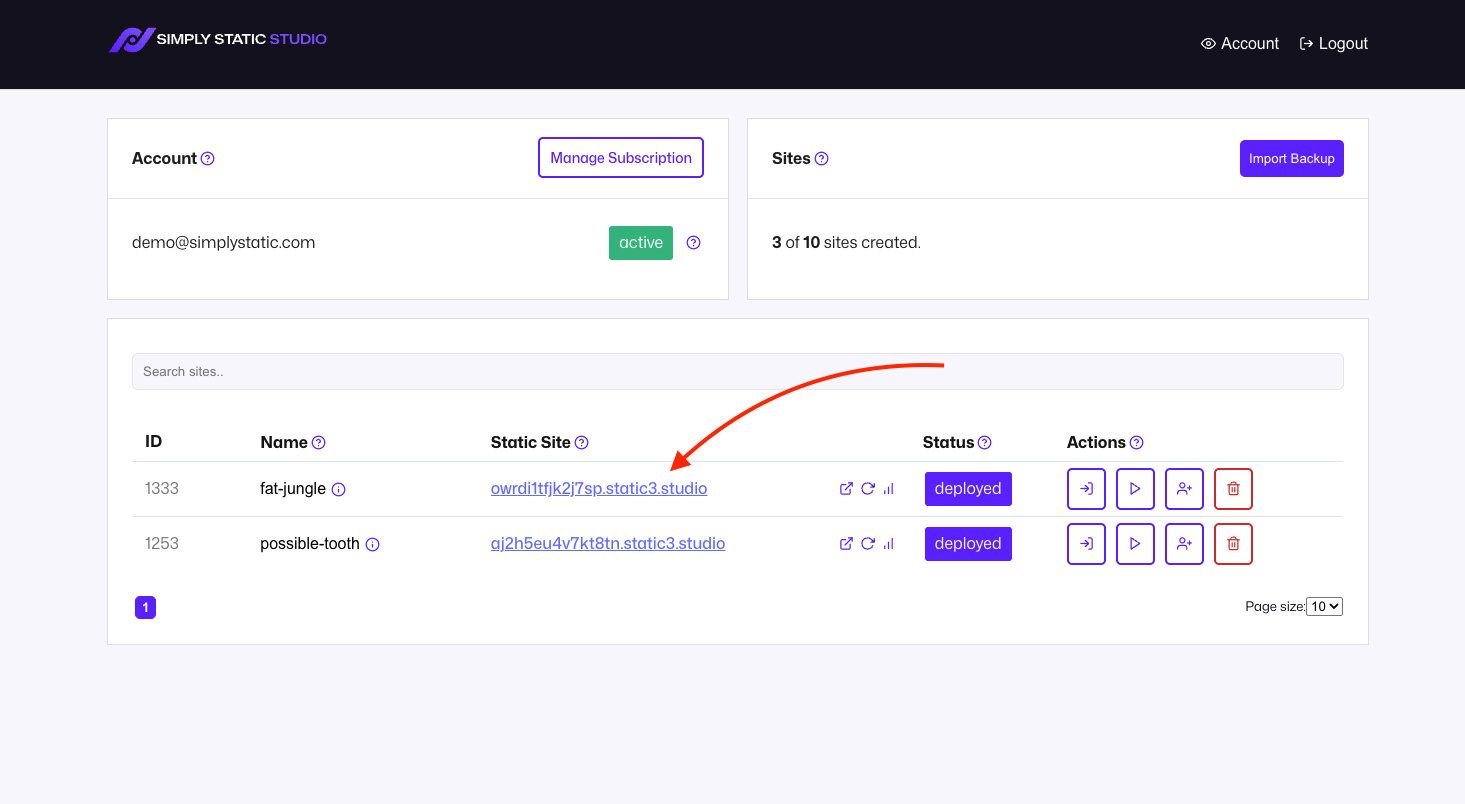
Task: Click external link icon in possible-tooth row
Action: tap(846, 544)
